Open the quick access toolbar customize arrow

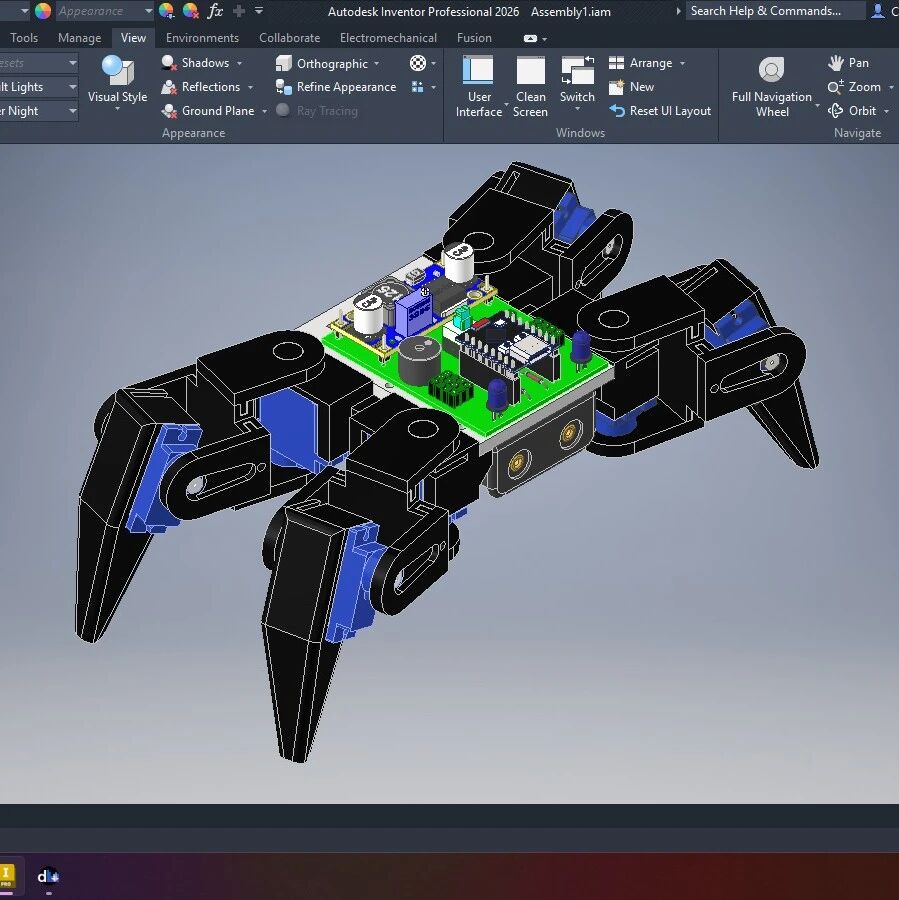tap(259, 11)
